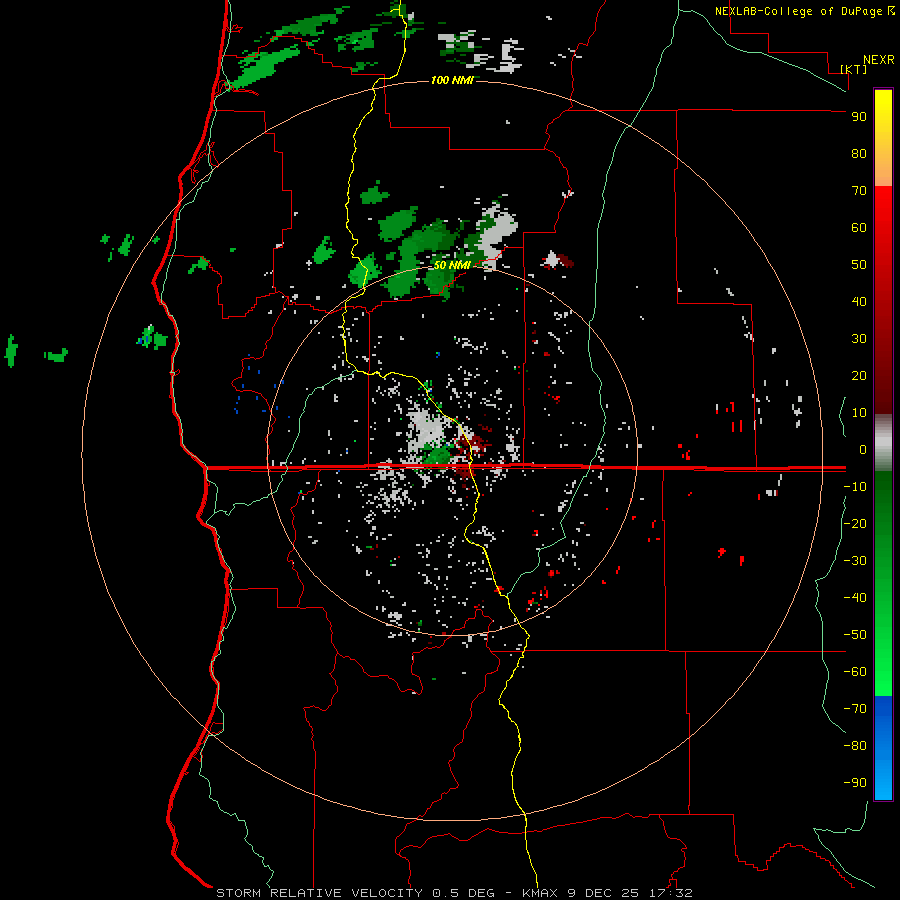
Task: Click the 60 value on velocity scale
Action: click(x=859, y=228)
